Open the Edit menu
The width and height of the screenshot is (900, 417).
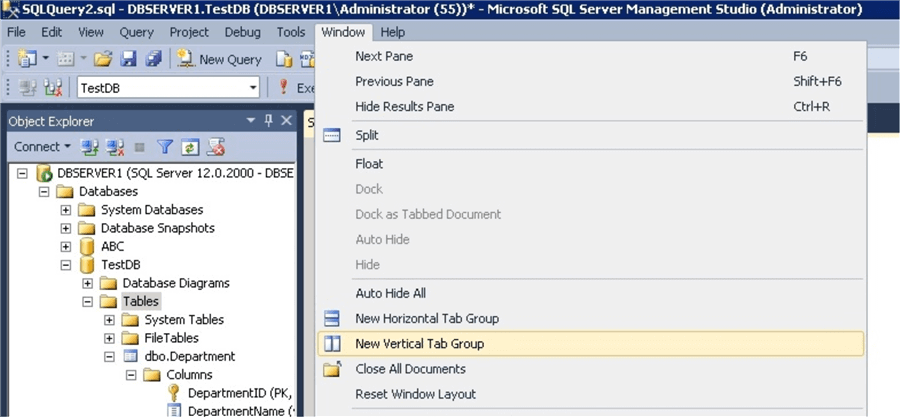pos(52,32)
